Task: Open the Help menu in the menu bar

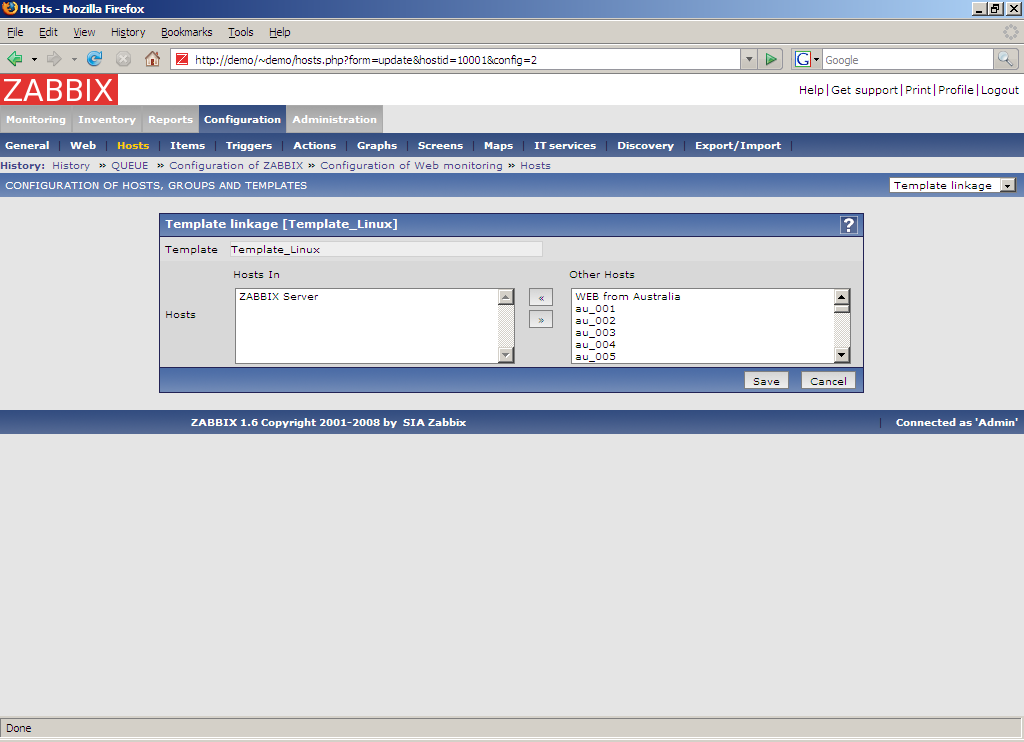Action: click(x=280, y=32)
